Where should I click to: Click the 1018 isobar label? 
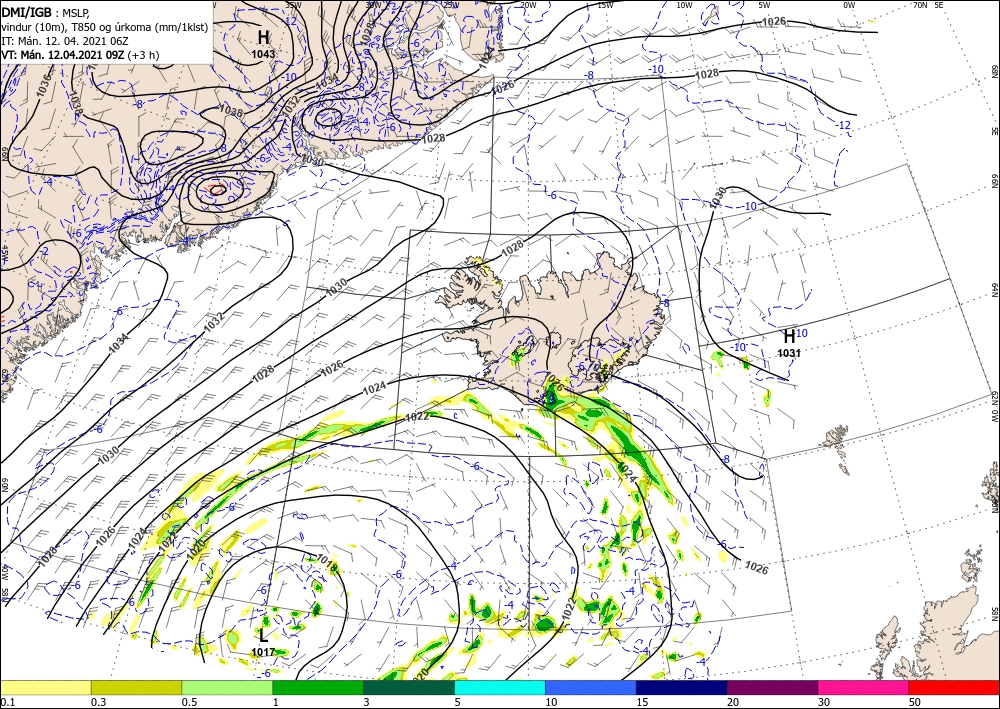coord(325,564)
